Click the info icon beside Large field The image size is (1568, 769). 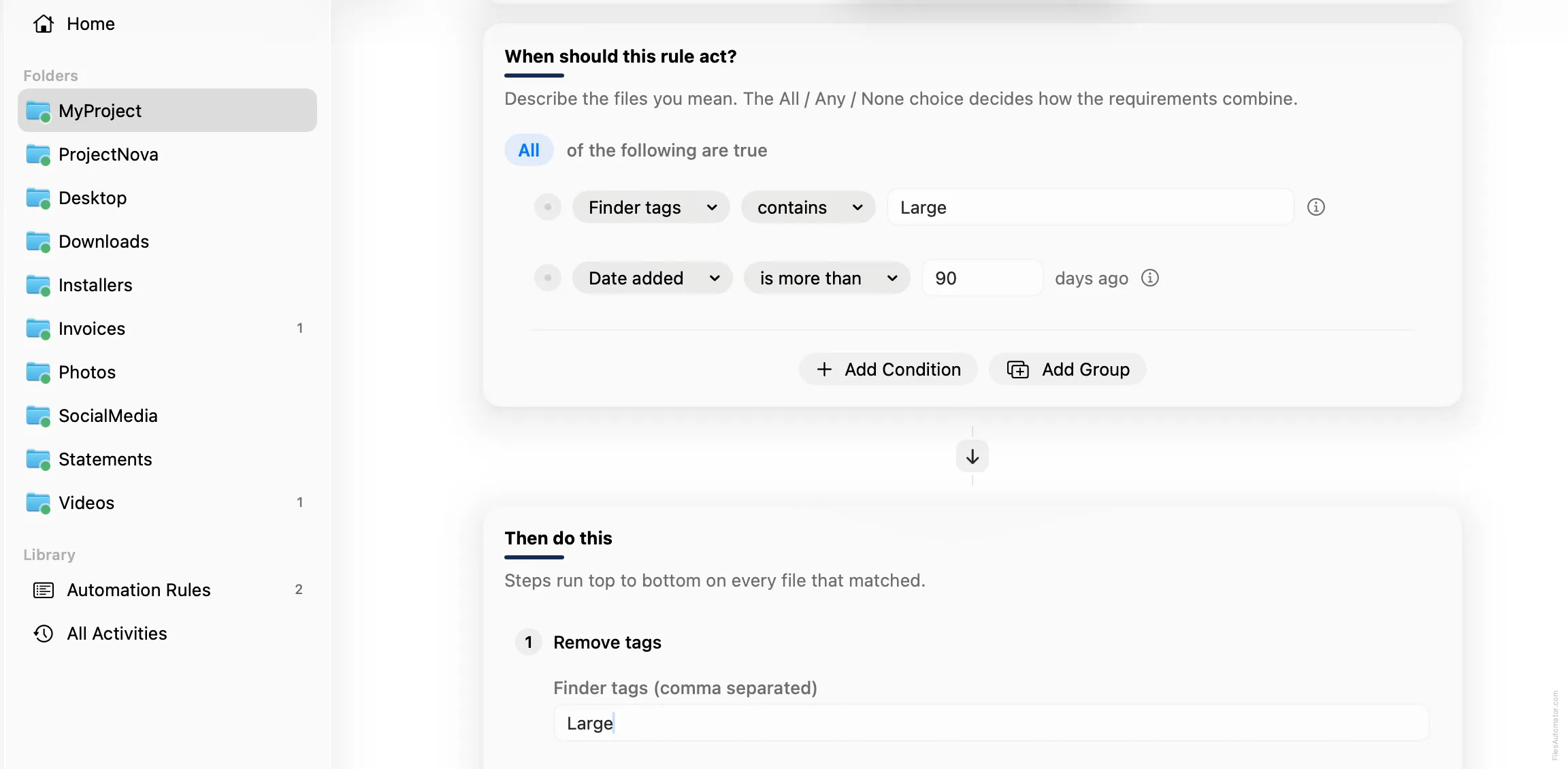1316,207
